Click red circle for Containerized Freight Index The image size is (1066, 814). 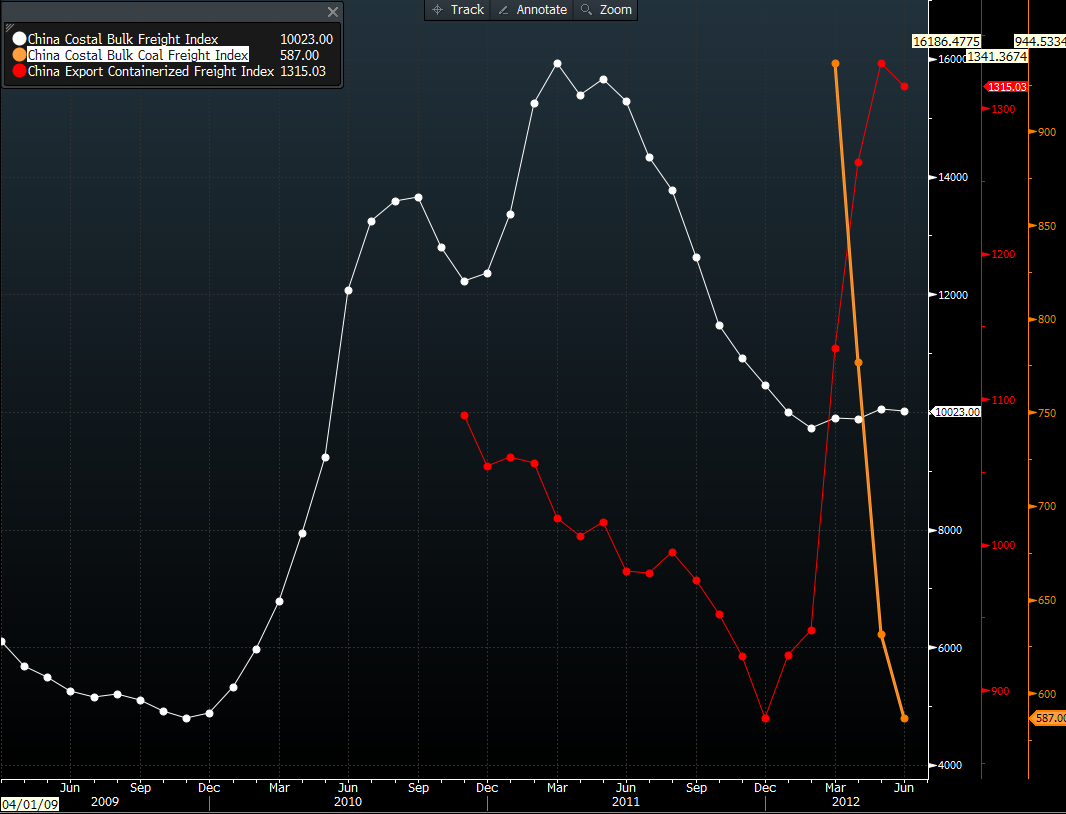19,71
